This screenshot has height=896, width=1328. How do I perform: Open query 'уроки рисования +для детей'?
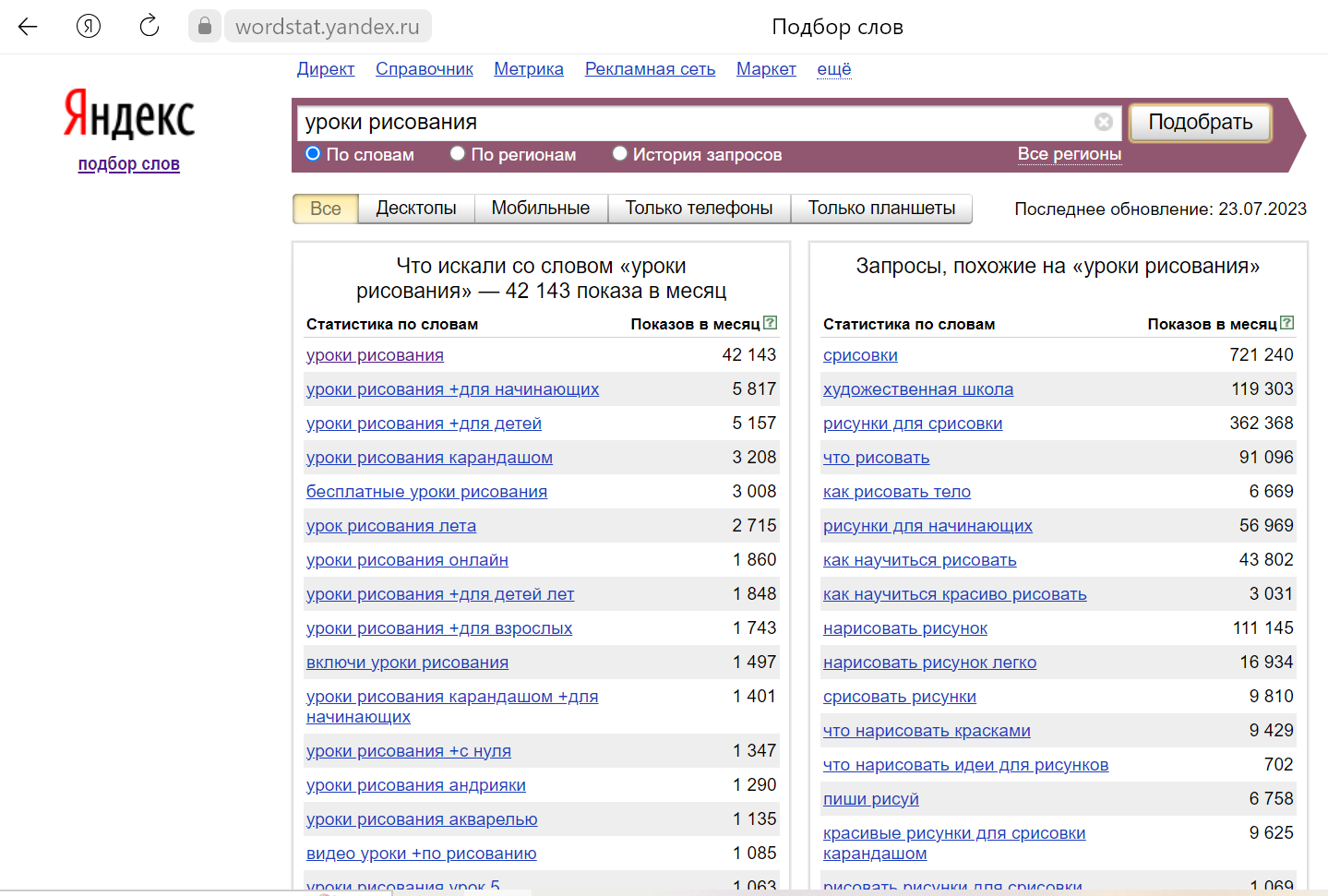(x=424, y=424)
